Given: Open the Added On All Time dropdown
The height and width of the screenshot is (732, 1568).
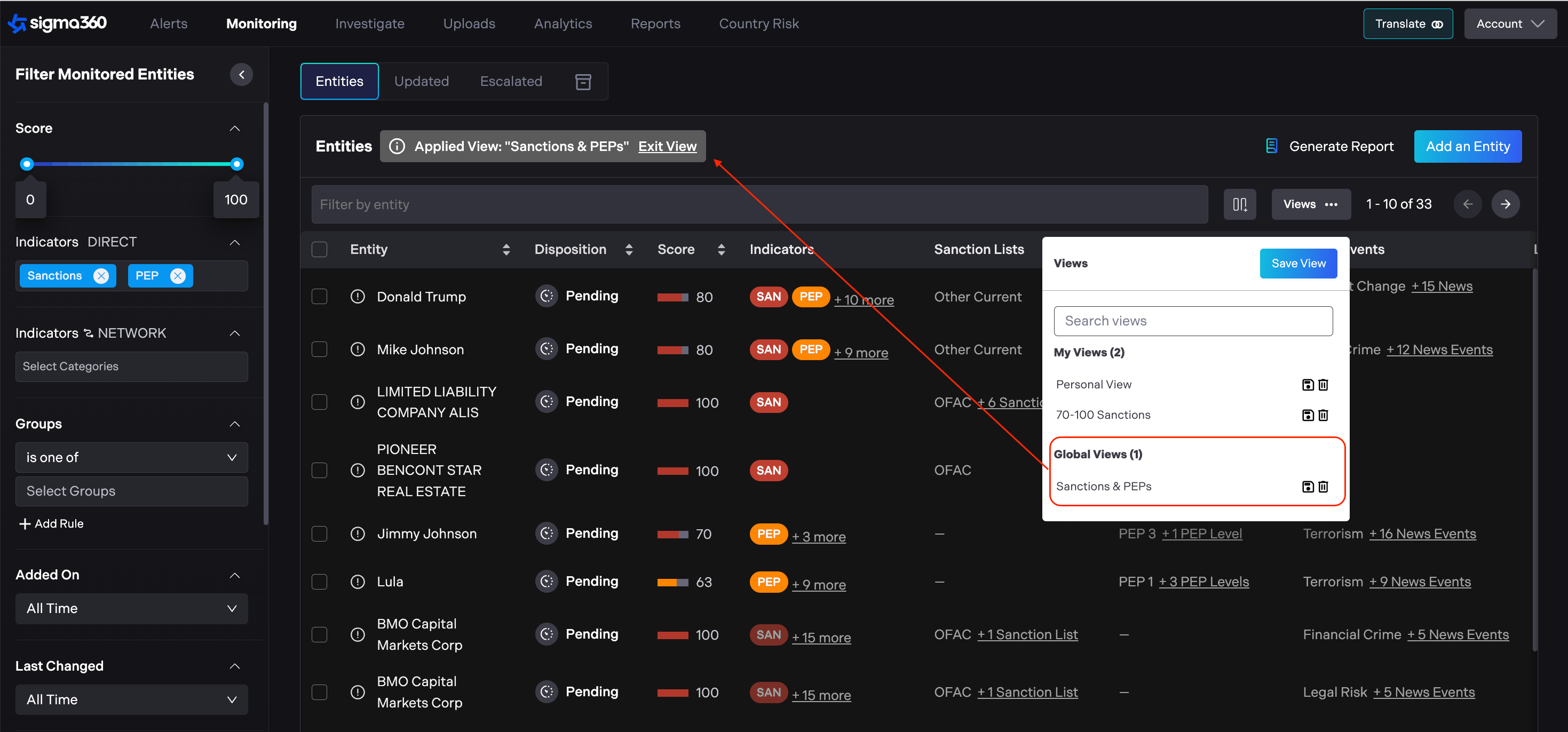Looking at the screenshot, I should [131, 608].
